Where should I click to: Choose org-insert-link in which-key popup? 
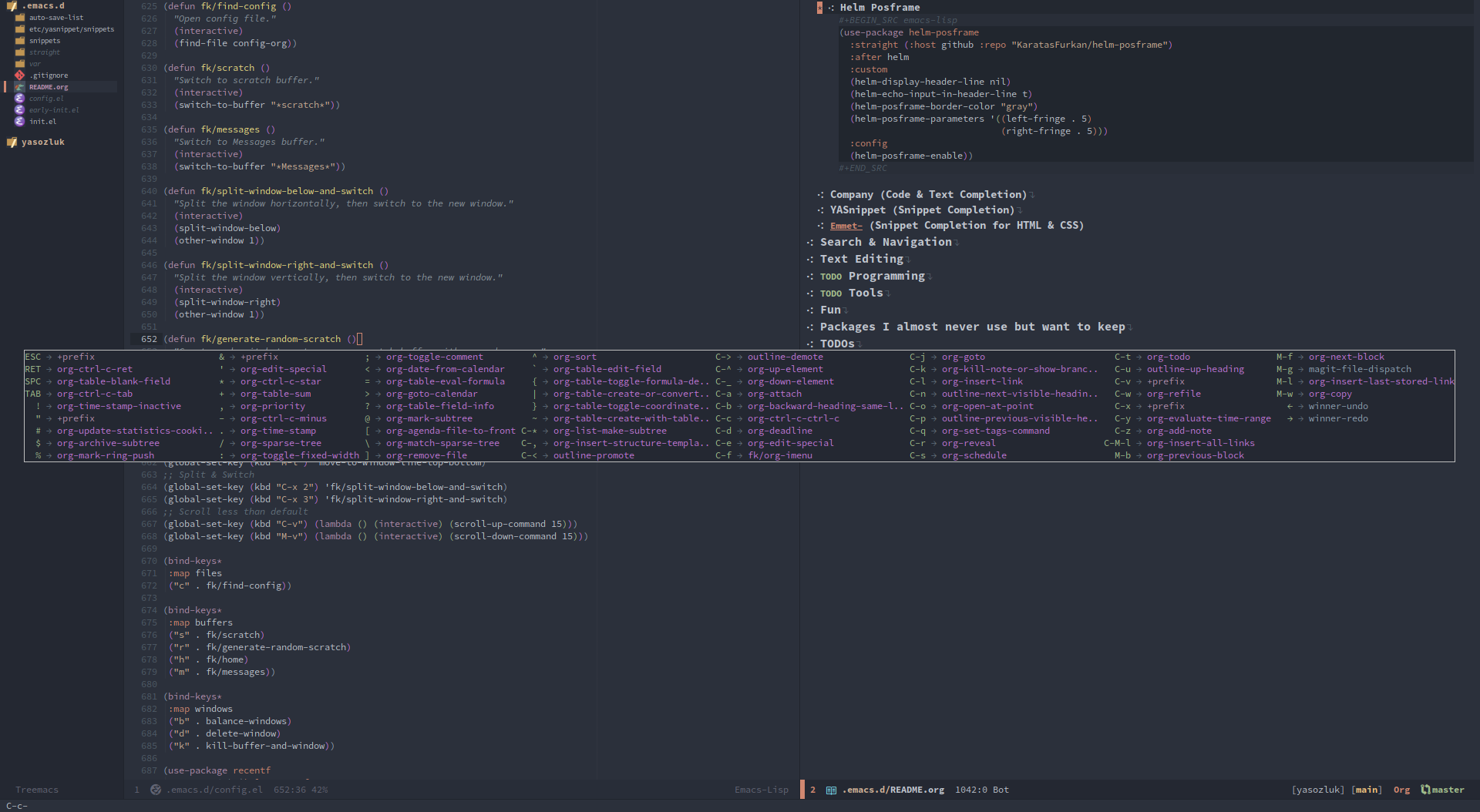tap(983, 381)
